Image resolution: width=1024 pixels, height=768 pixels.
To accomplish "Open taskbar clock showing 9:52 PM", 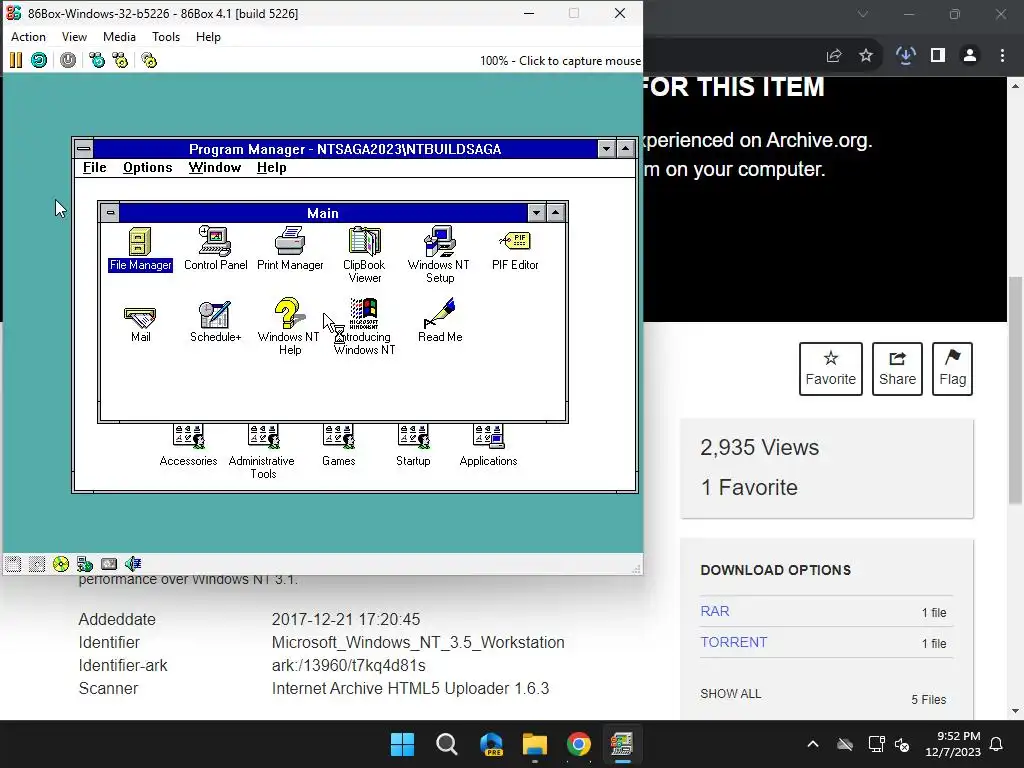I will [953, 744].
